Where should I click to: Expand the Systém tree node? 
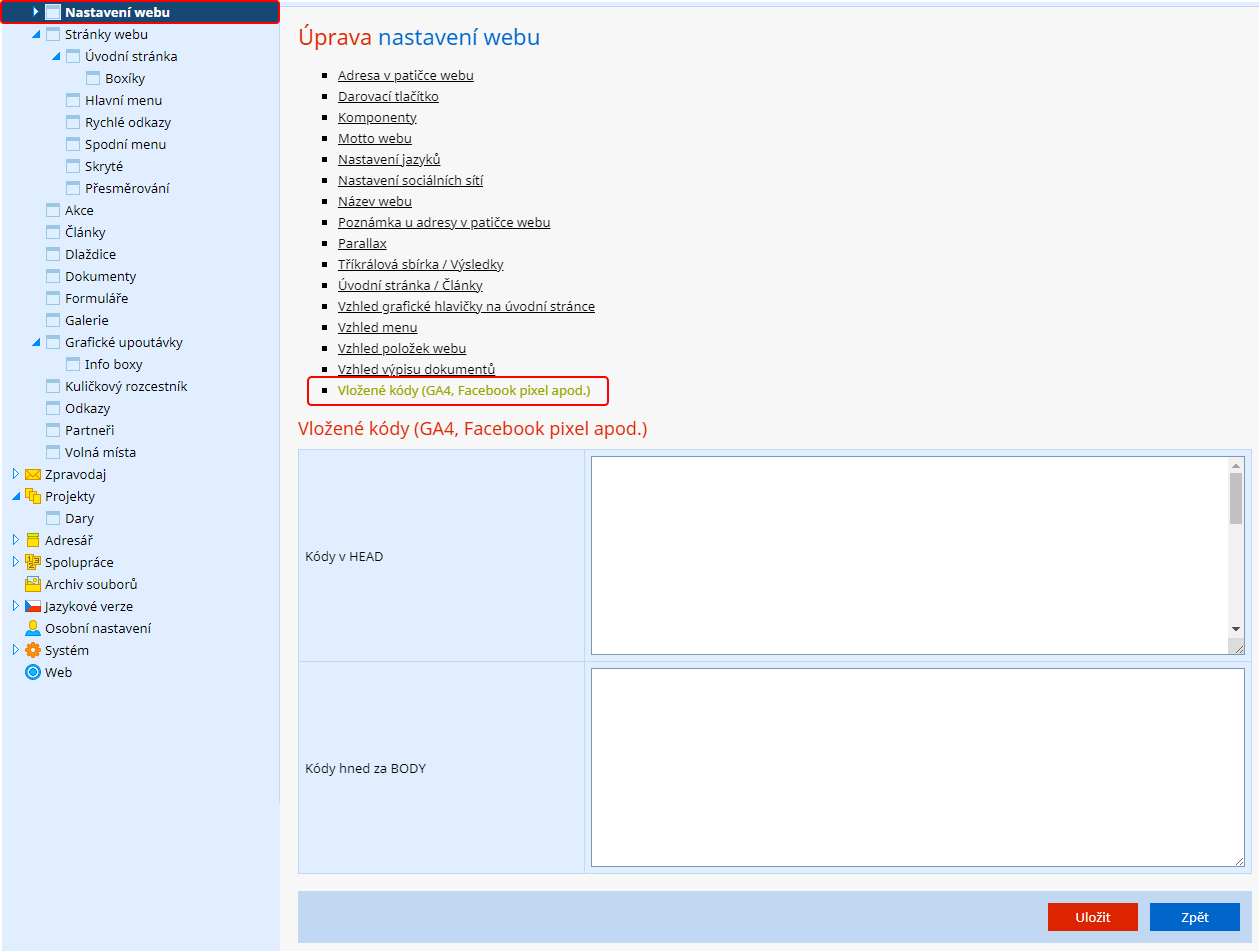click(16, 650)
